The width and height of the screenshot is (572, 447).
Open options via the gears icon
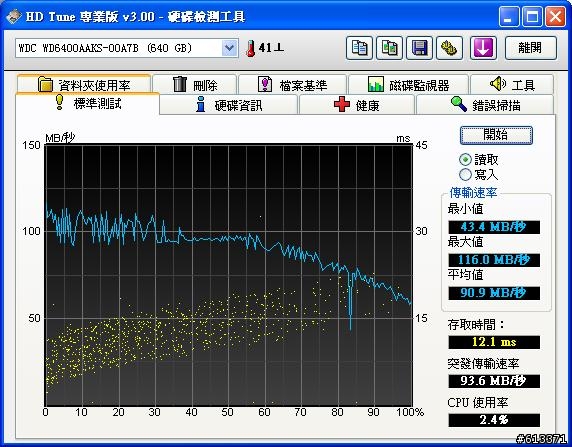click(449, 48)
